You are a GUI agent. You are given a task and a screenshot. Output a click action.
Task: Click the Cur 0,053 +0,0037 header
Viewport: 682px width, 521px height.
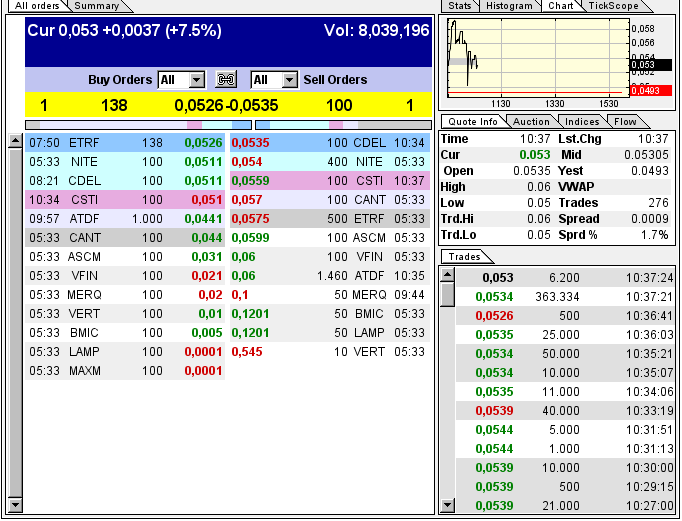pos(124,30)
